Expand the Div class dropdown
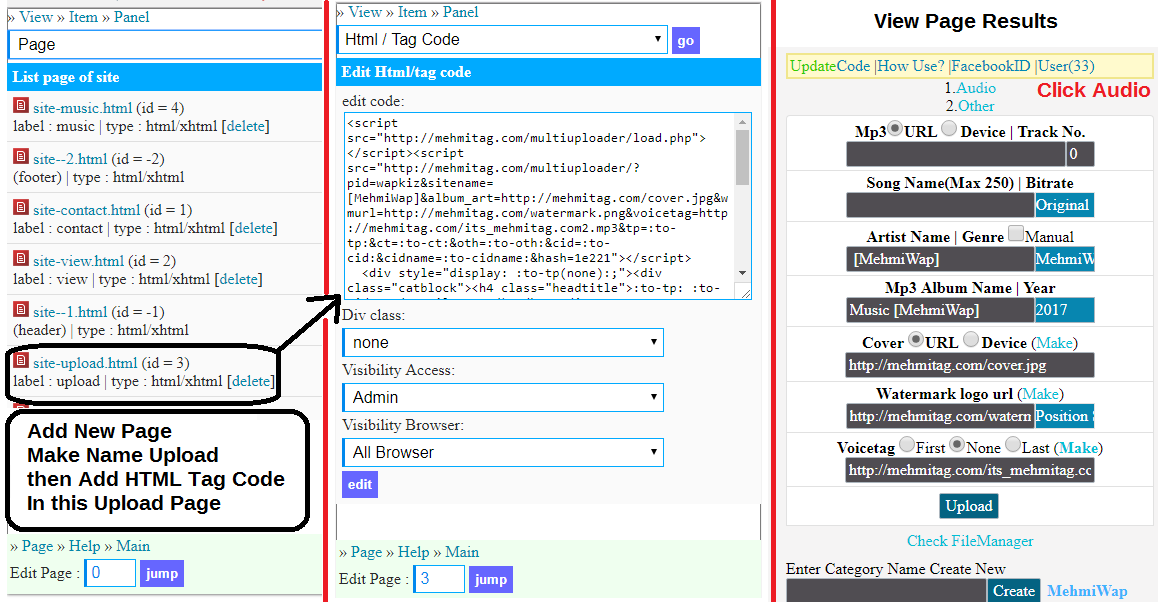 (502, 343)
